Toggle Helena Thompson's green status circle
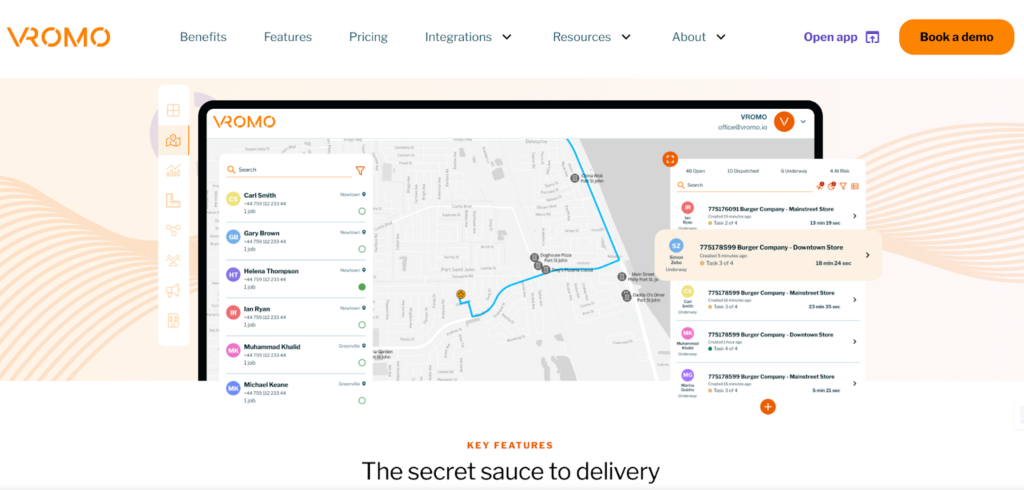The width and height of the screenshot is (1024, 490). [362, 287]
